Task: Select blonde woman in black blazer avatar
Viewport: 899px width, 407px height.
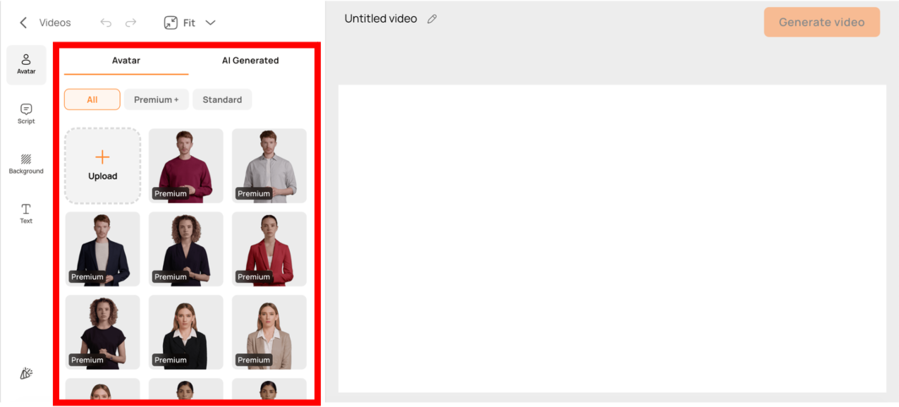Action: click(186, 332)
